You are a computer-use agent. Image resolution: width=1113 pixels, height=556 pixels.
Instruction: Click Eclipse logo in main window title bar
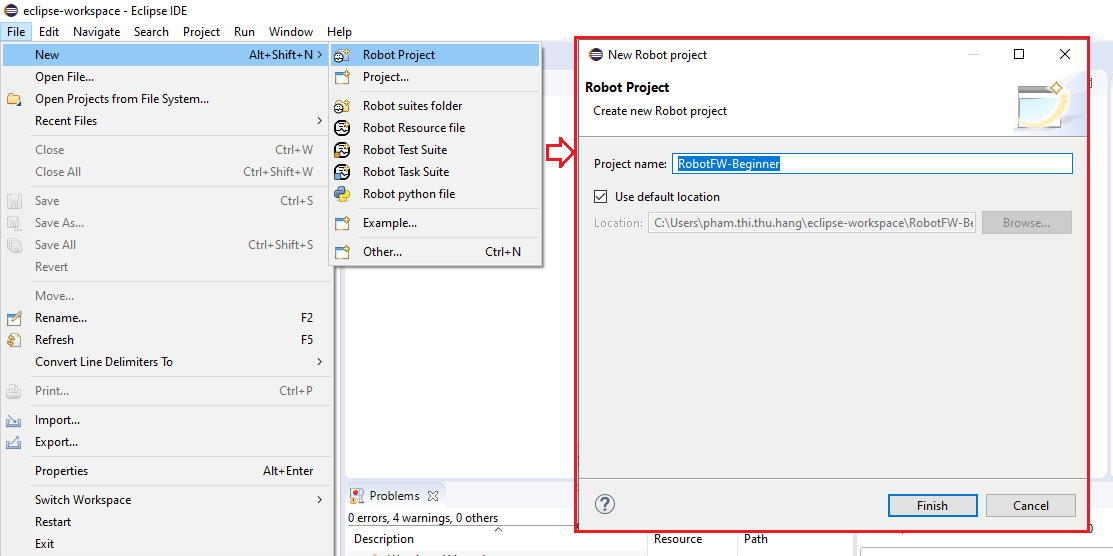coord(10,11)
